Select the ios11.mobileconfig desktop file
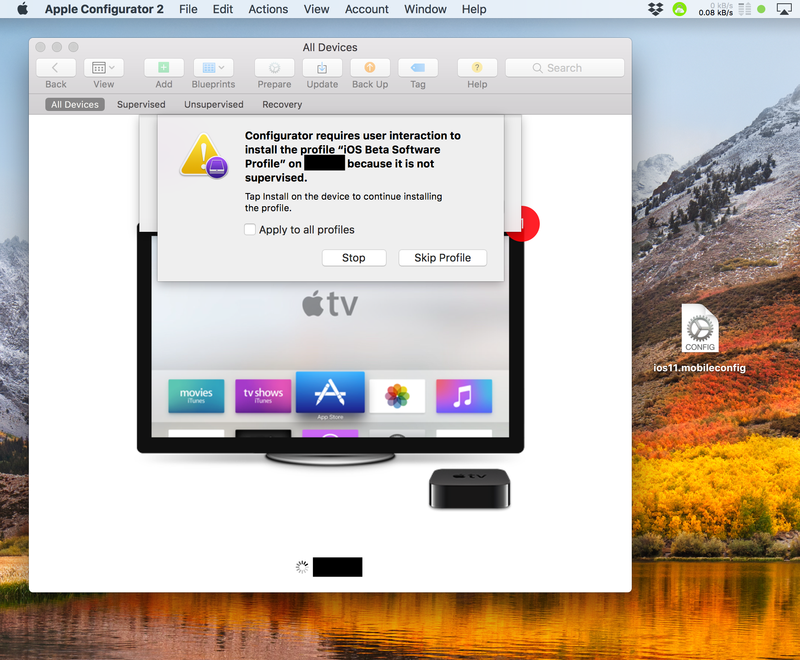 pyautogui.click(x=699, y=338)
